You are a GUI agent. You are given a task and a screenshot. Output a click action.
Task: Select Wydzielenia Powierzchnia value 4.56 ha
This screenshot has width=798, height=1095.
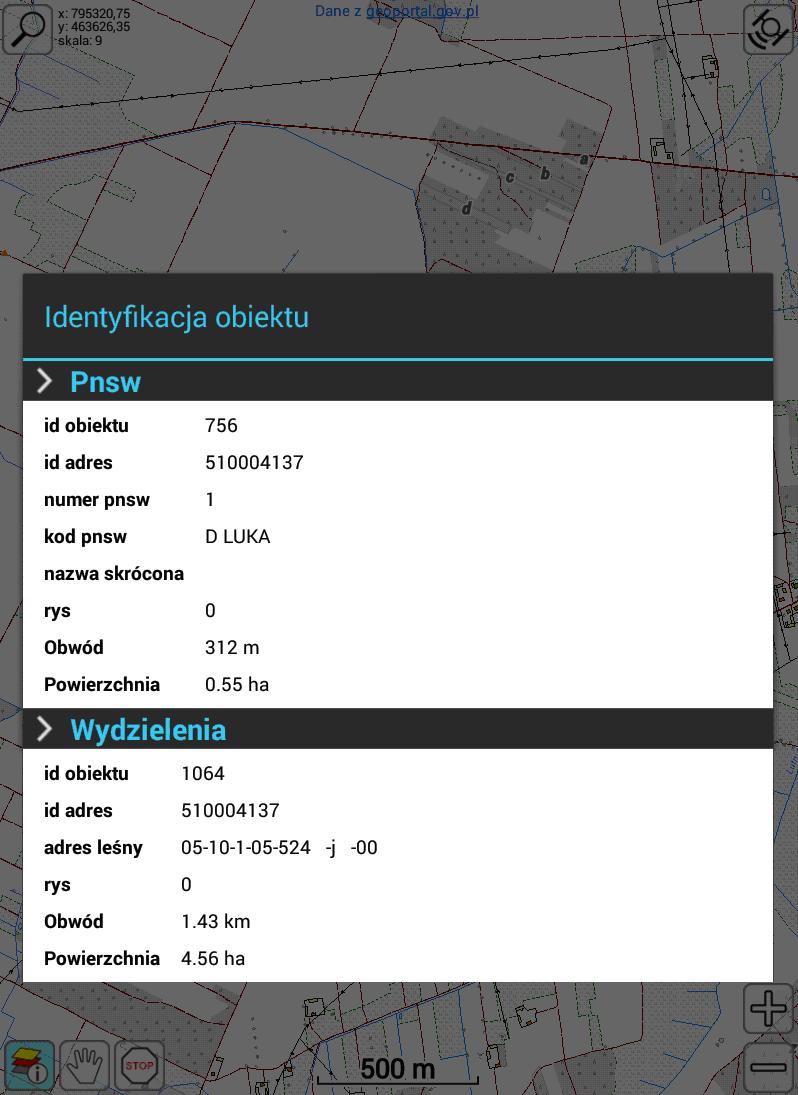pyautogui.click(x=213, y=958)
